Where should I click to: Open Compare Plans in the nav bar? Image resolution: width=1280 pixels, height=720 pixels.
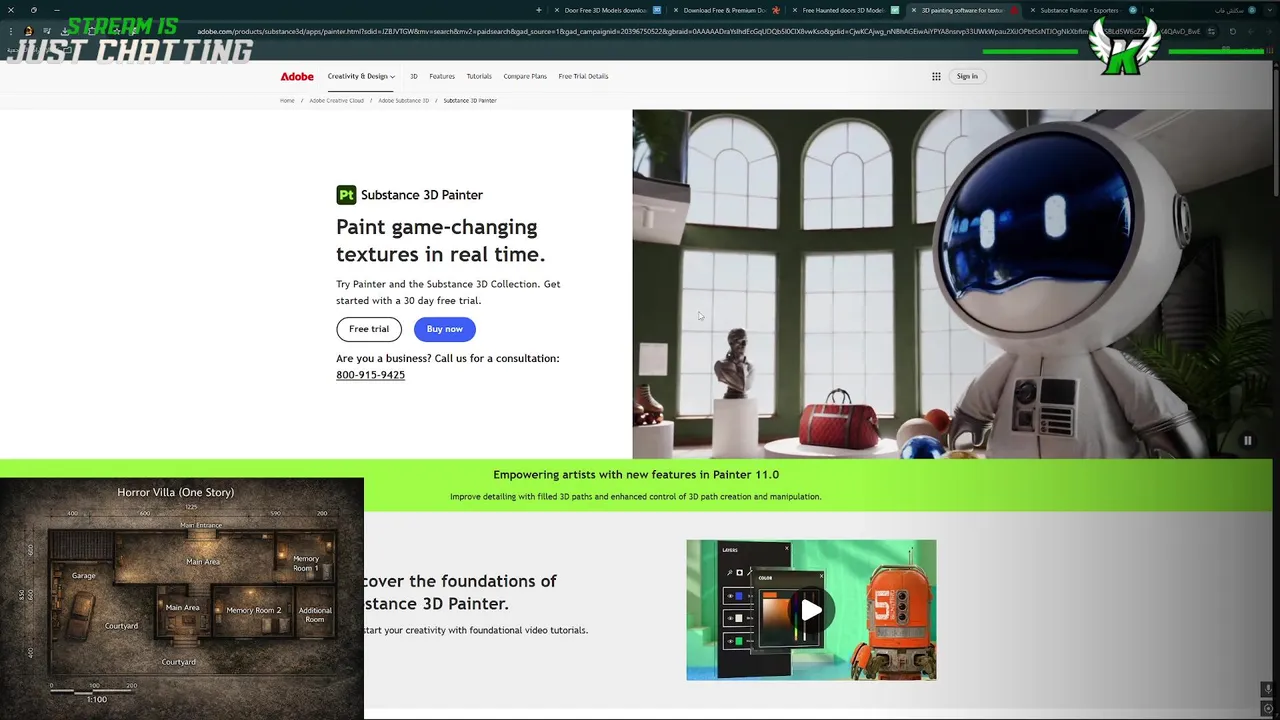(x=525, y=76)
